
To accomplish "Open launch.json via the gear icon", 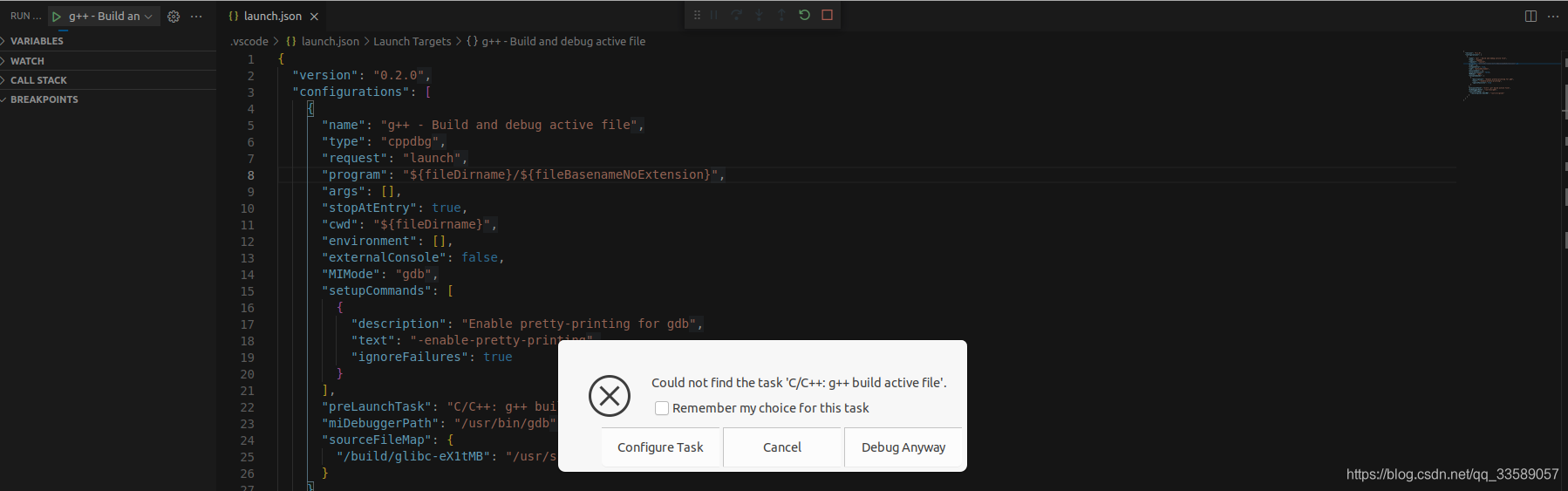I will pyautogui.click(x=174, y=17).
